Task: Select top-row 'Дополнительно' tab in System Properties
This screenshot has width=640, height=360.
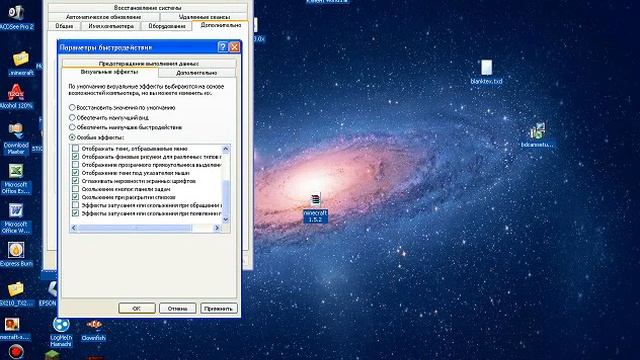Action: click(x=220, y=25)
